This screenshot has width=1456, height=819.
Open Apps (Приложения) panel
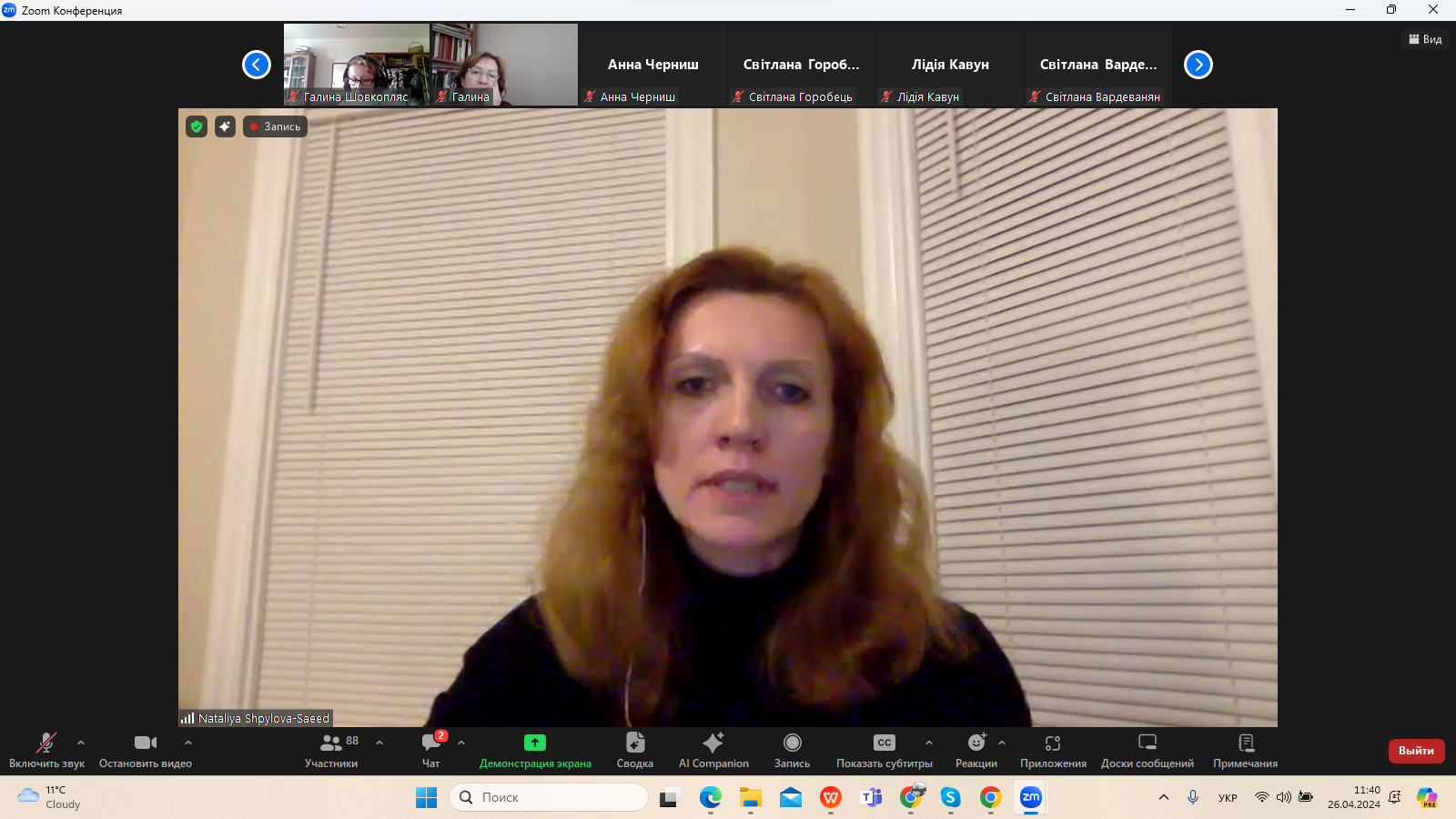pyautogui.click(x=1053, y=750)
